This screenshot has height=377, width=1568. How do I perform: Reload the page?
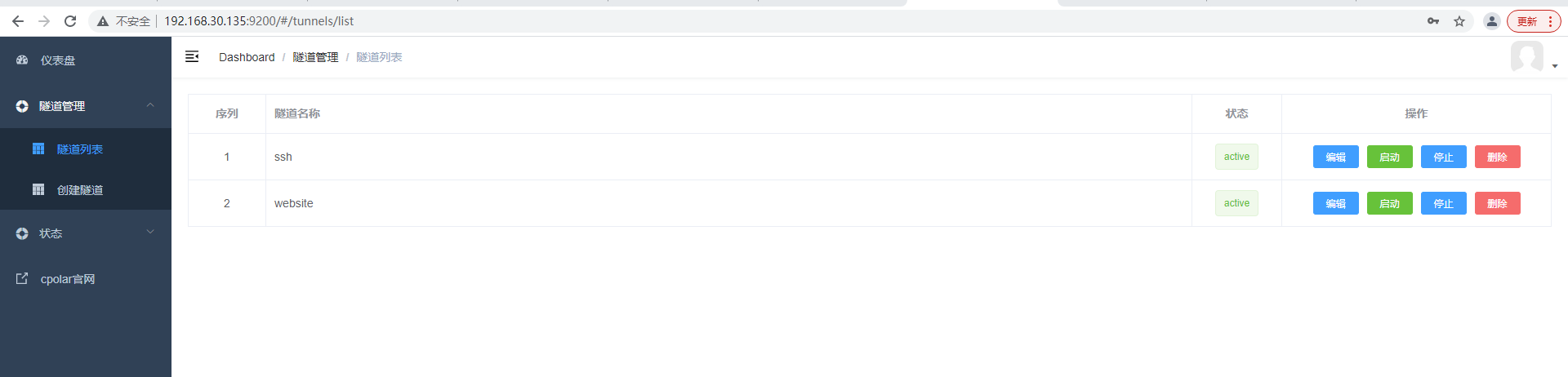pyautogui.click(x=70, y=21)
